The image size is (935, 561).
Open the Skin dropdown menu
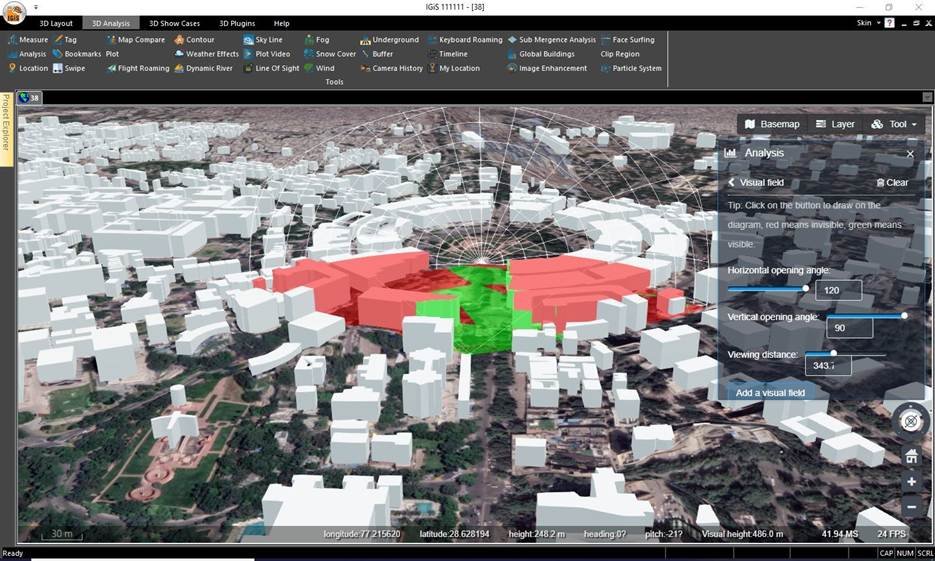tap(868, 22)
